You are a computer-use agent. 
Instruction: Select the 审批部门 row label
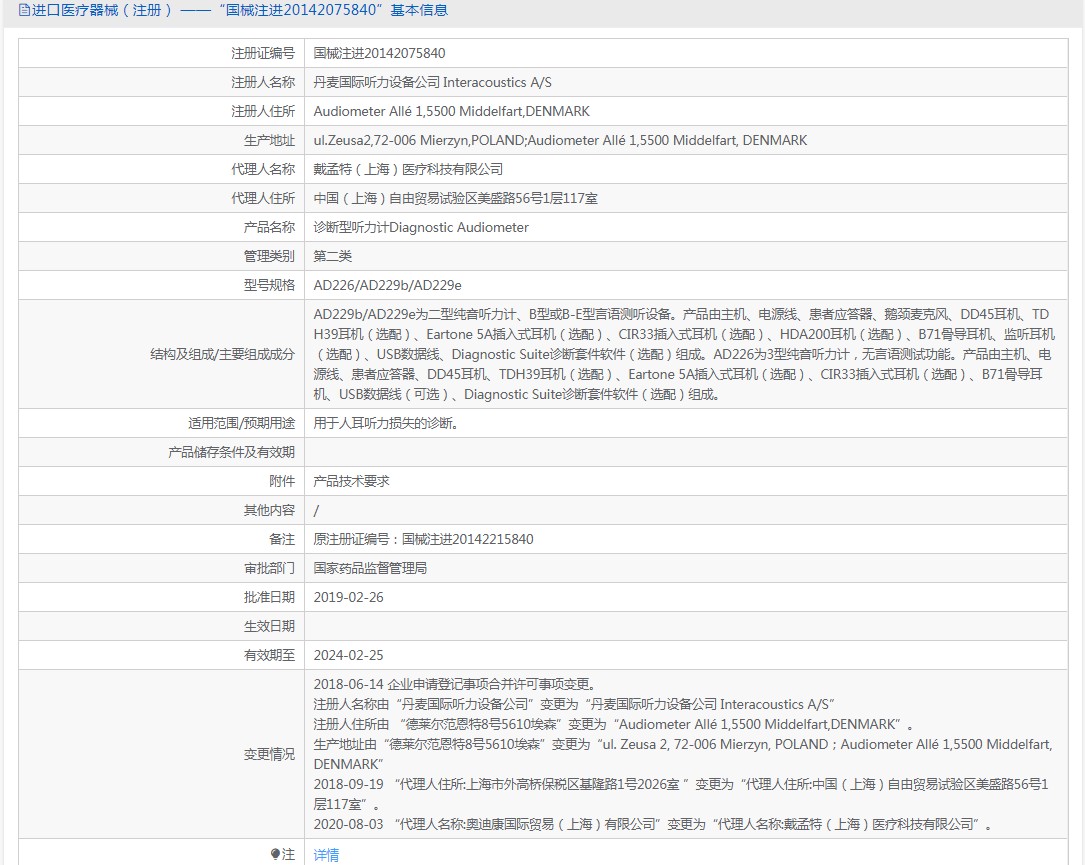point(269,568)
